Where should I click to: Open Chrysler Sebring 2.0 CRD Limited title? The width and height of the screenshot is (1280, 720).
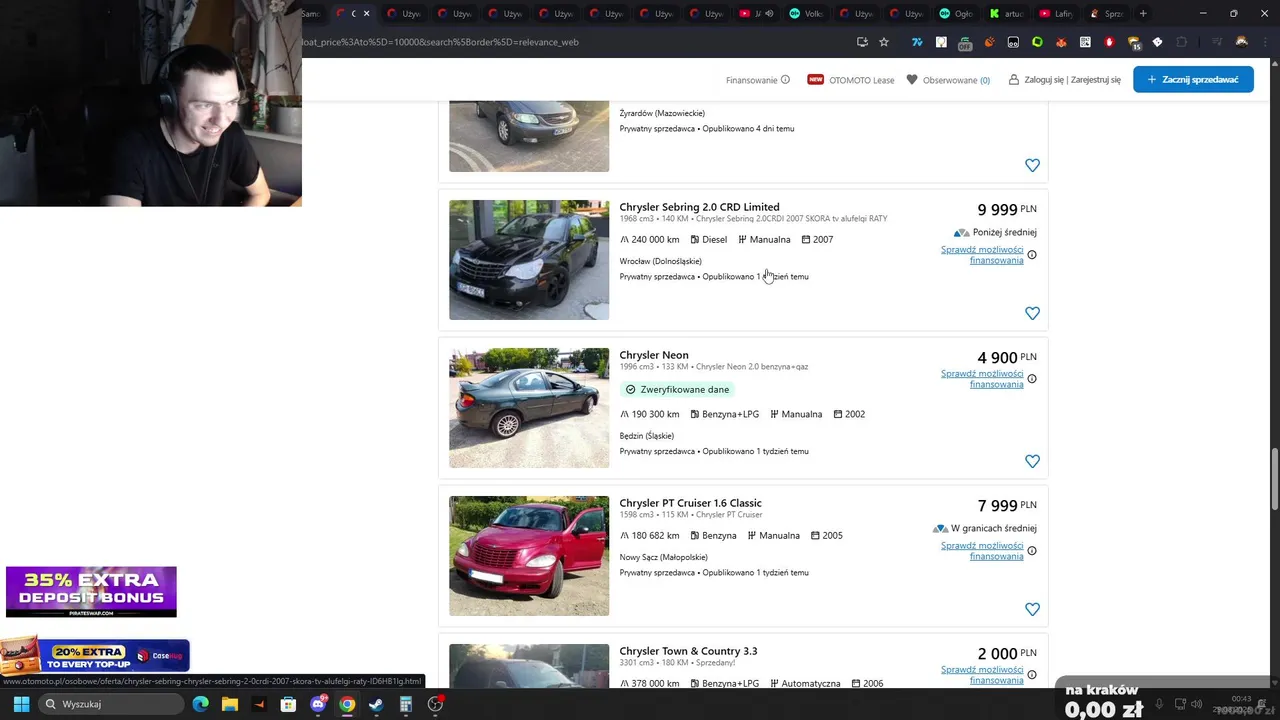(x=699, y=207)
